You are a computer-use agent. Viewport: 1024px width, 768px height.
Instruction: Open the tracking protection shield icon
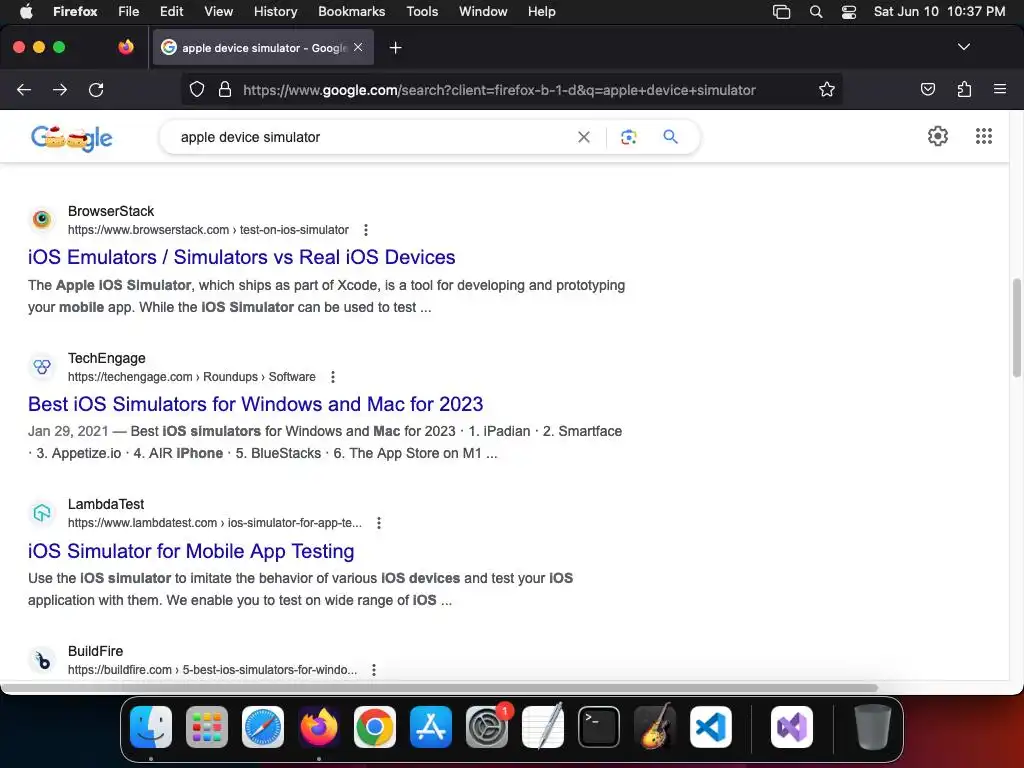(x=197, y=89)
